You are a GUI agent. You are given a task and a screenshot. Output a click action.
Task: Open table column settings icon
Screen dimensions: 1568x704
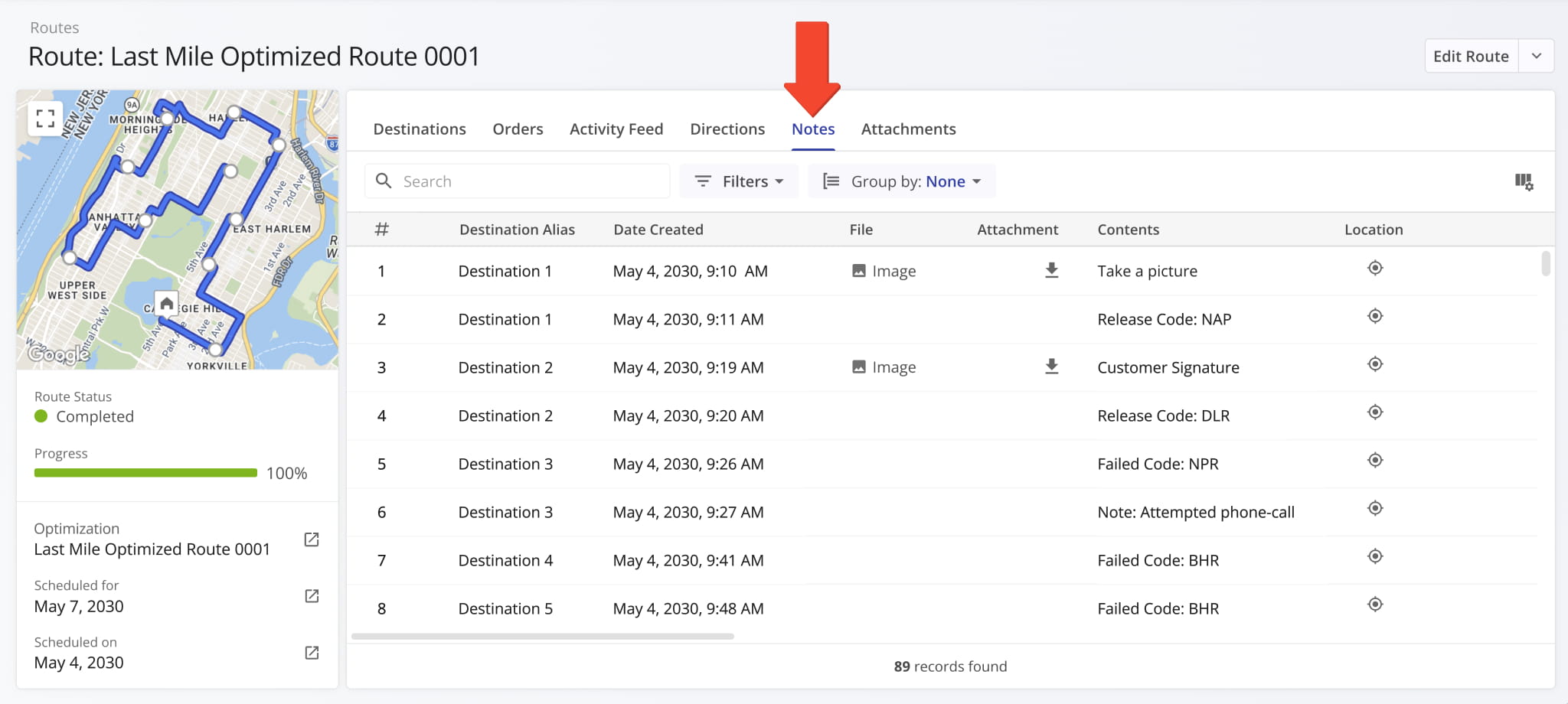tap(1523, 181)
